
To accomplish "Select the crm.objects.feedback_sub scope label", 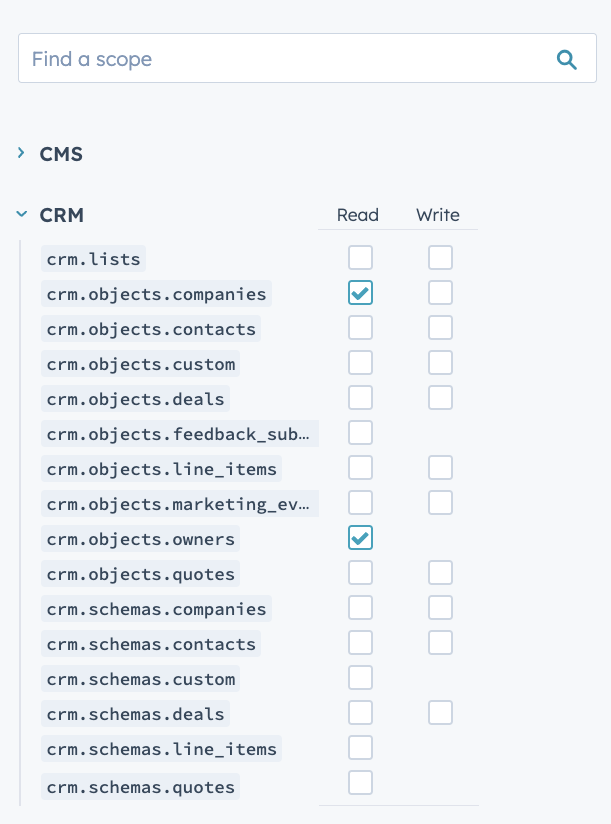I will (180, 432).
